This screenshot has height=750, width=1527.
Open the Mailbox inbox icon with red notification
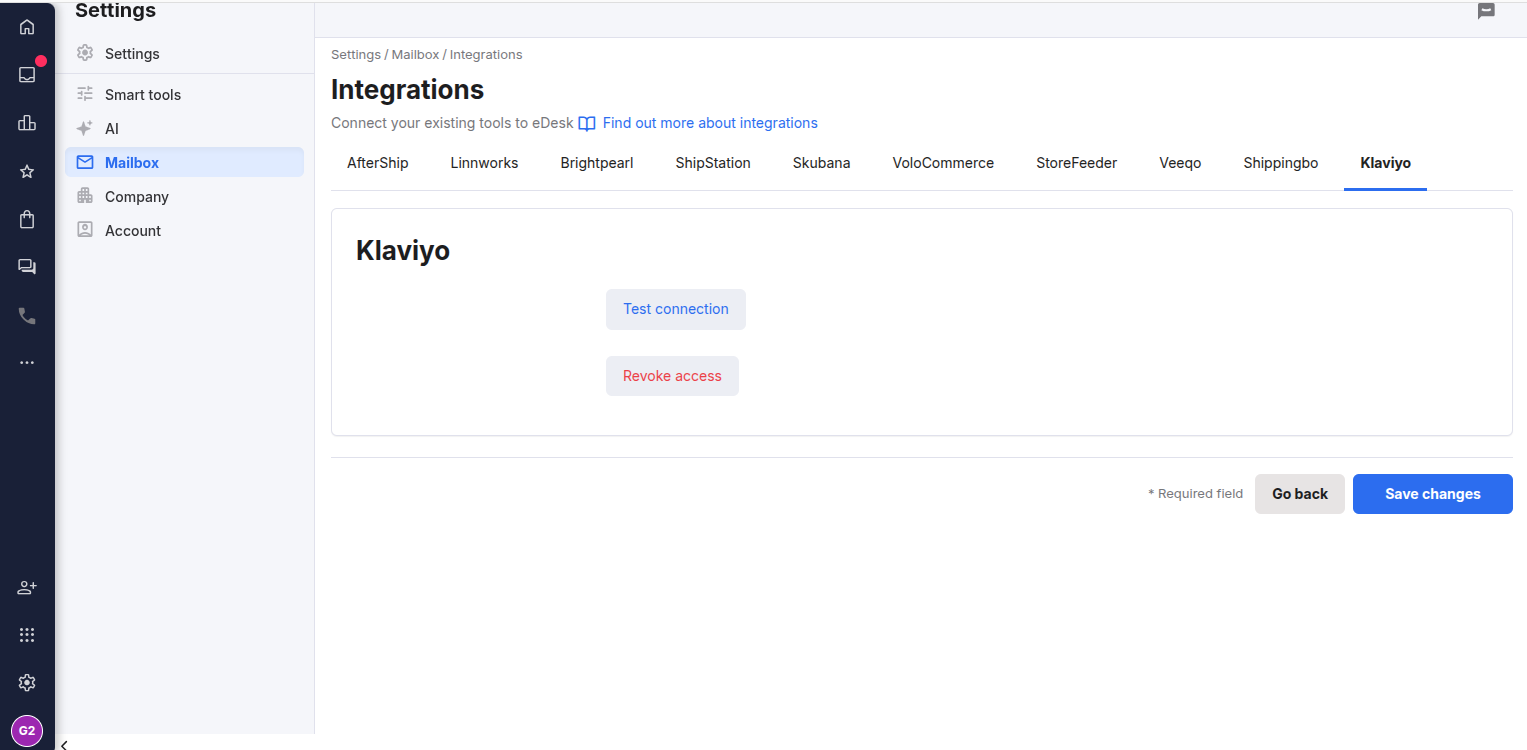click(26, 74)
